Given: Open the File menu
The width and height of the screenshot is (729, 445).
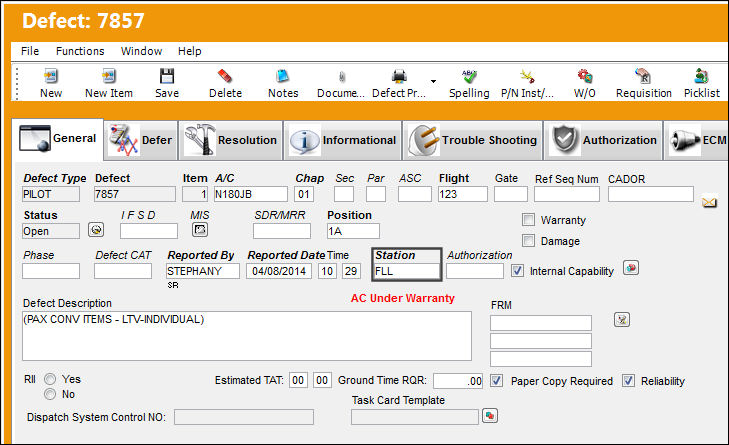Looking at the screenshot, I should pyautogui.click(x=30, y=51).
